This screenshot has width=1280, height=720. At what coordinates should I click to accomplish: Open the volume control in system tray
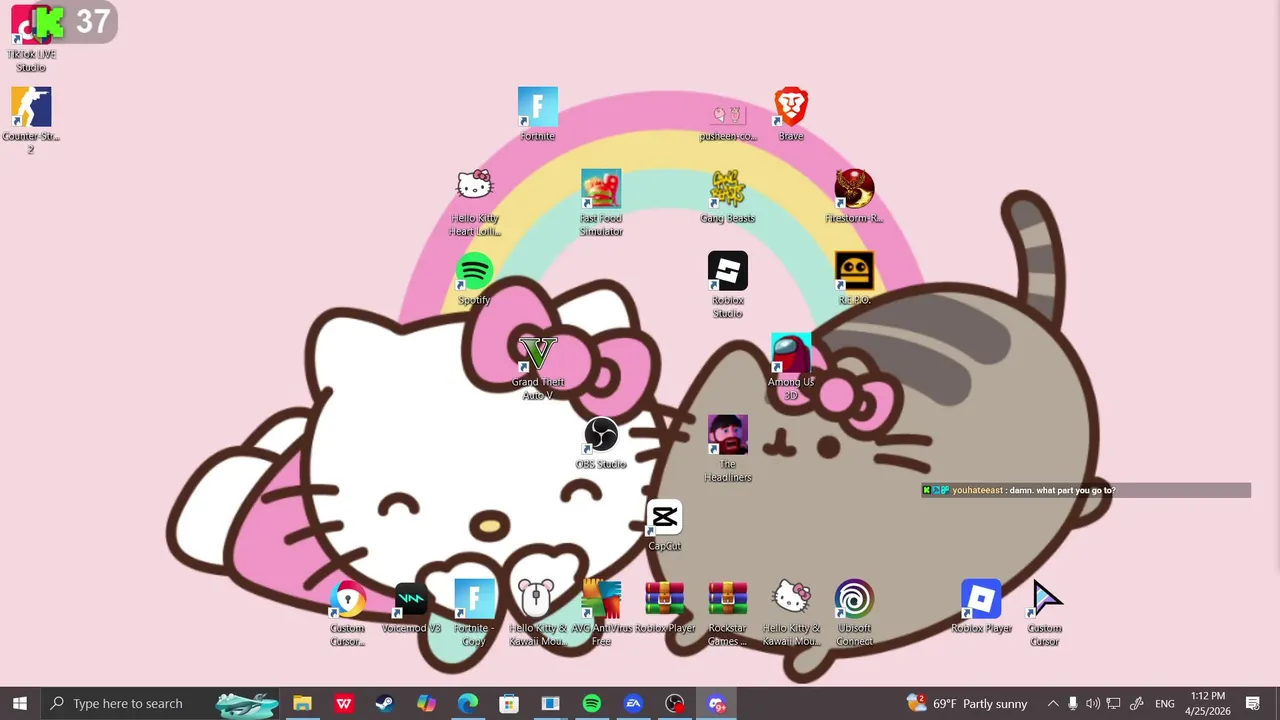[x=1093, y=703]
